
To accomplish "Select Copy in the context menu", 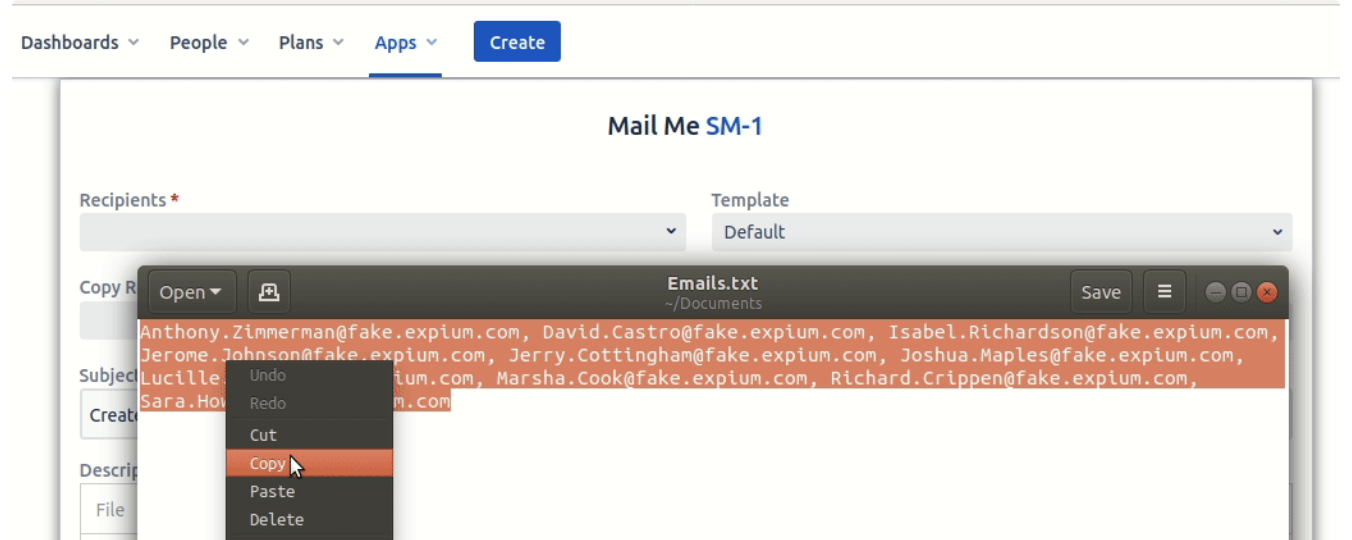I will click(268, 463).
